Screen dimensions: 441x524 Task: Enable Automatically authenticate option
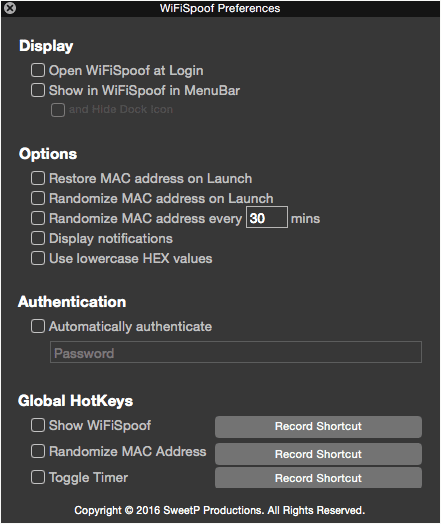[x=38, y=326]
